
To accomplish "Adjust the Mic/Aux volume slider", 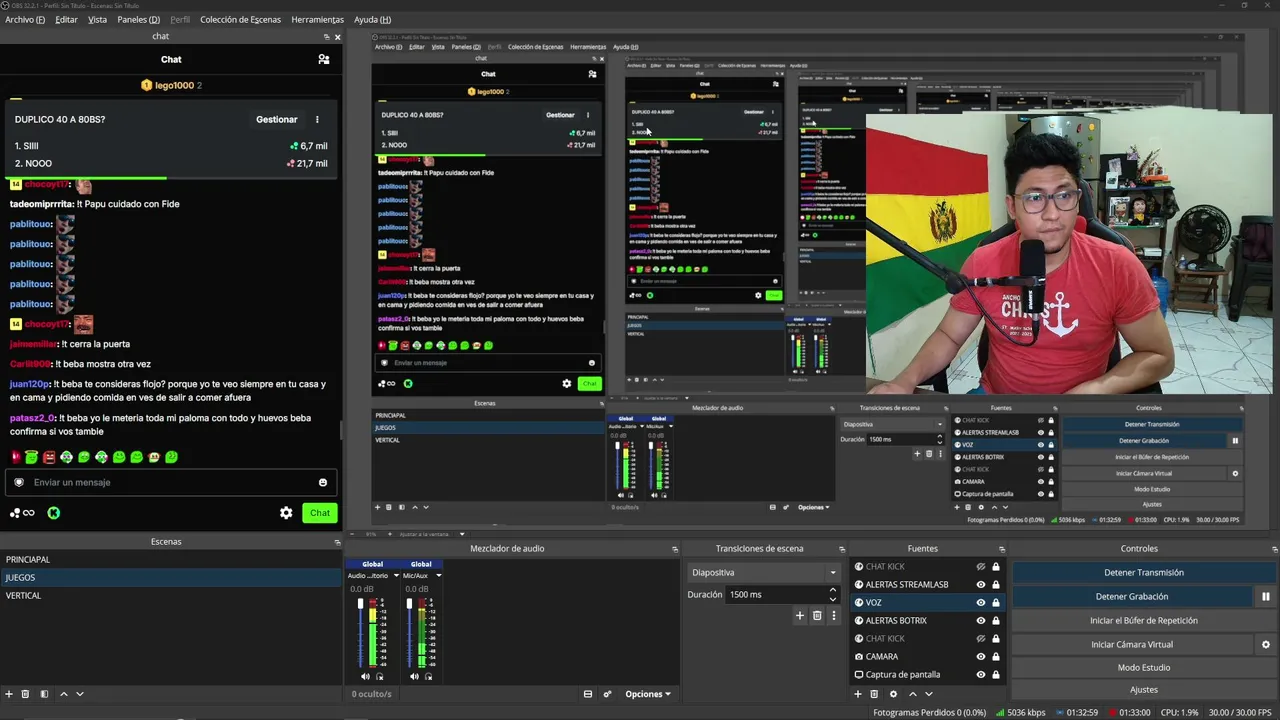I will [410, 632].
